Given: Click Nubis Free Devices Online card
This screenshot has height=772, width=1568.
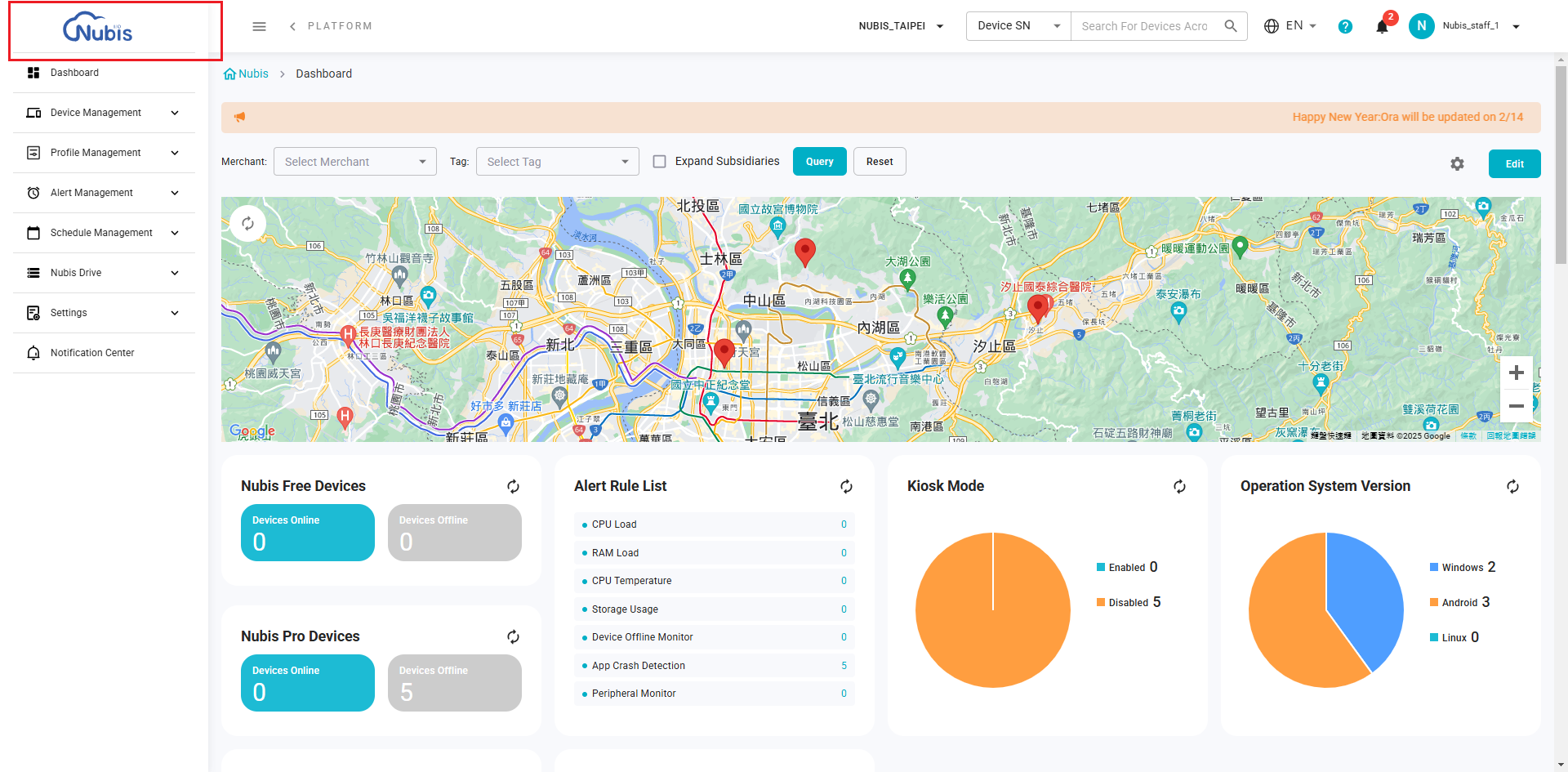Looking at the screenshot, I should coord(308,533).
